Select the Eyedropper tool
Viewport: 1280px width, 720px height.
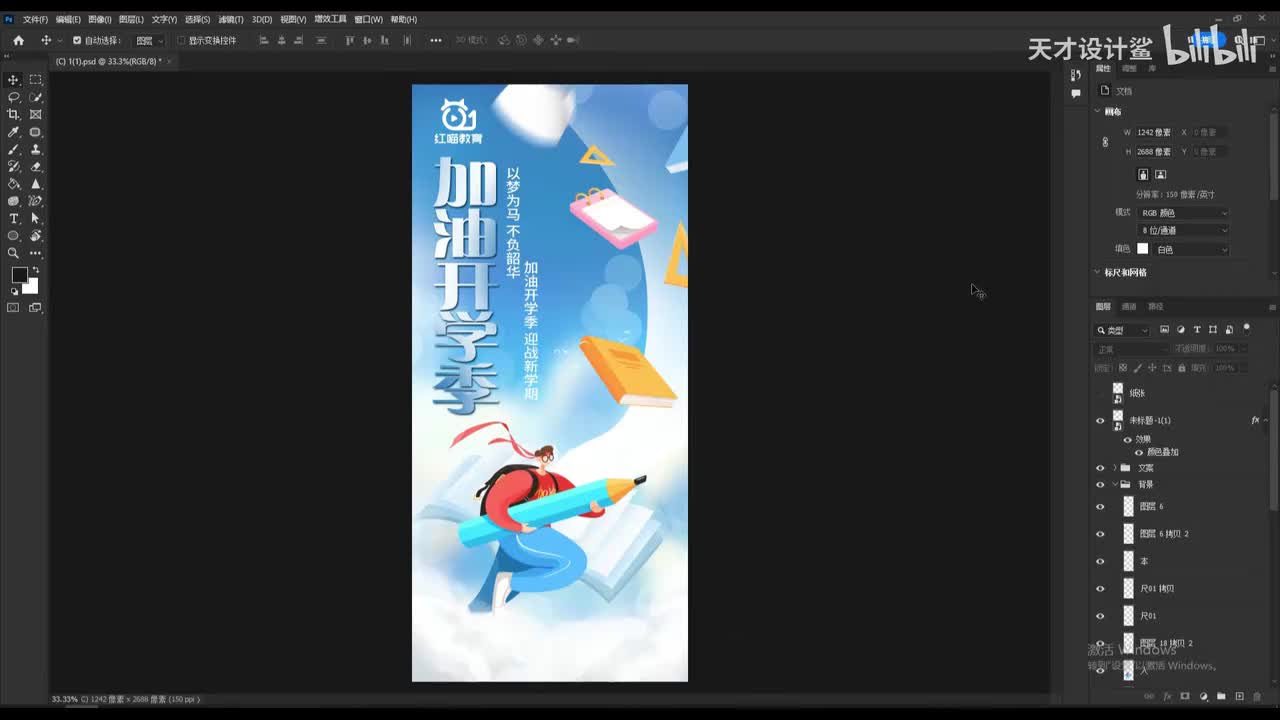point(14,132)
